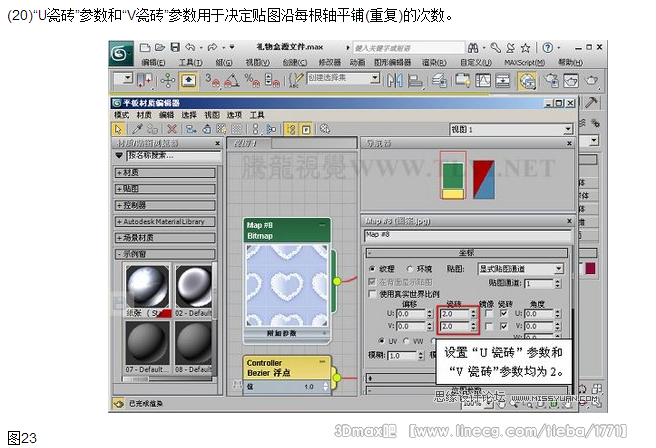This screenshot has height=448, width=656.
Task: Select the pivot center manipulate tool
Action: [168, 80]
